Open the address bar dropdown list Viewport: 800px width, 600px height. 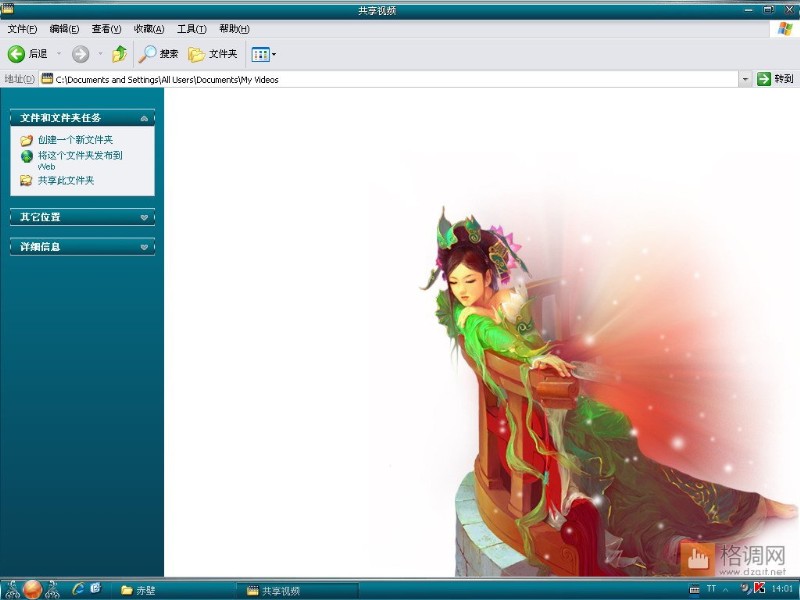pos(745,79)
